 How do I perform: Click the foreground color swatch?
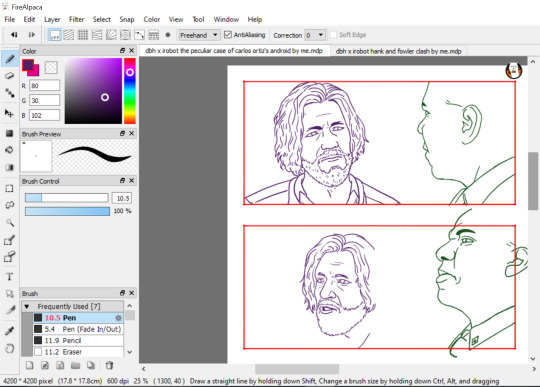(x=28, y=65)
